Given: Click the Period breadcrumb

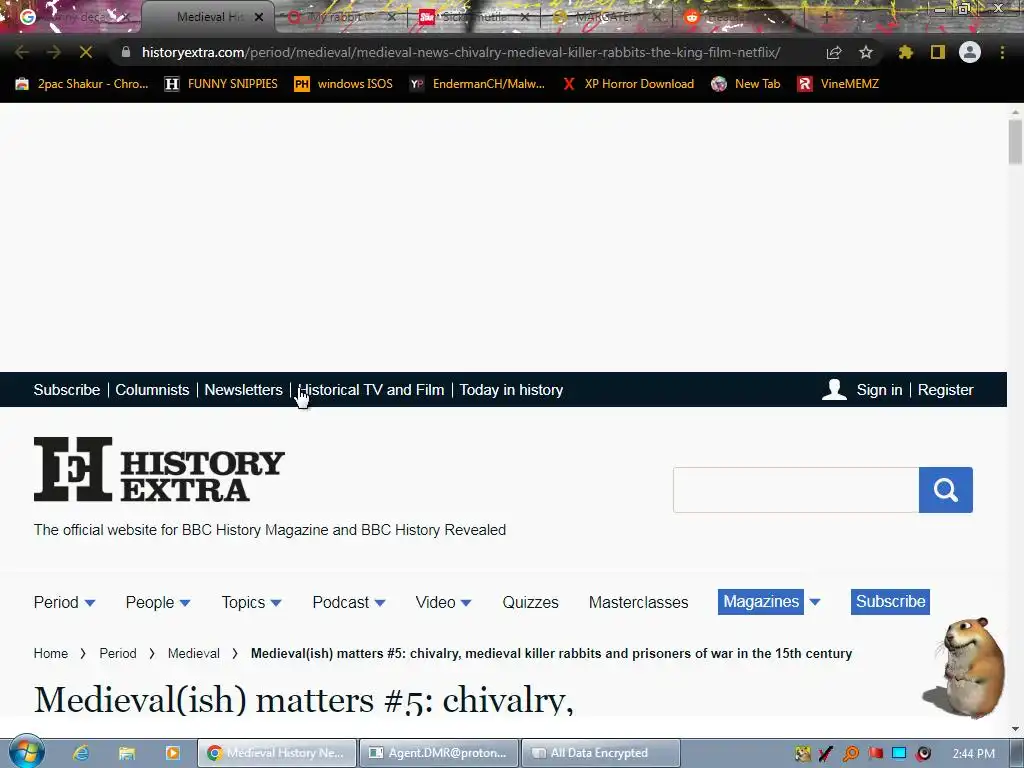Looking at the screenshot, I should coord(118,653).
